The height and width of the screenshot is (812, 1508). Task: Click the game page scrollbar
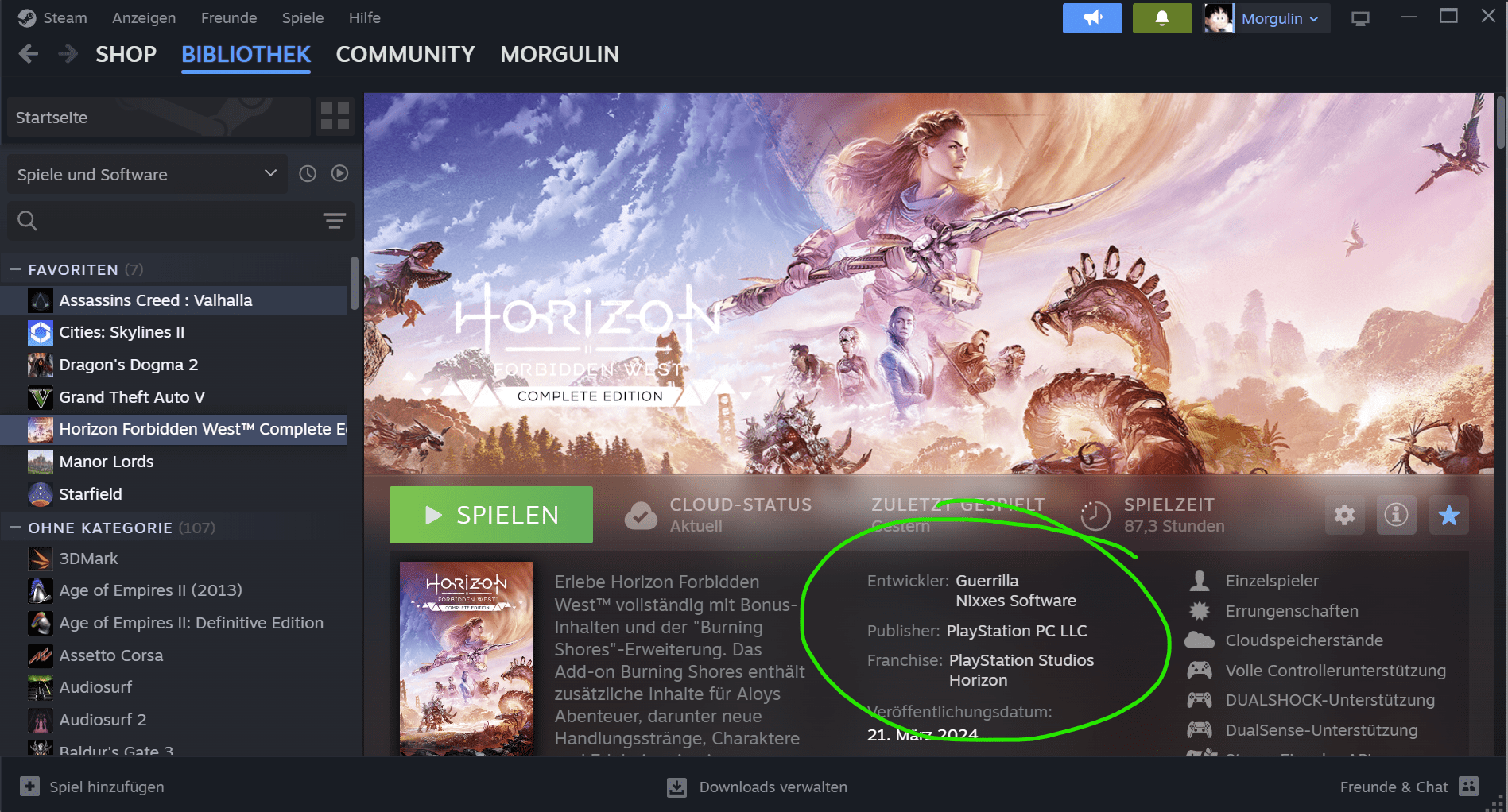(1500, 121)
